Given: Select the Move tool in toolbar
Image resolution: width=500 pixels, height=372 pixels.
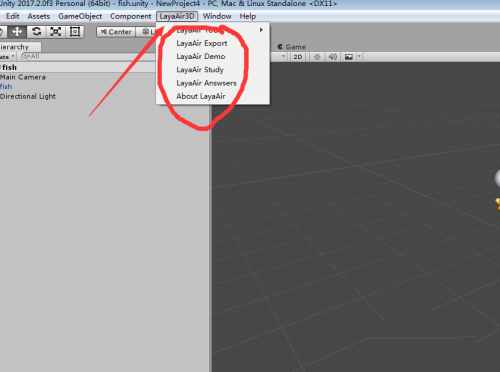Looking at the screenshot, I should click(x=17, y=32).
